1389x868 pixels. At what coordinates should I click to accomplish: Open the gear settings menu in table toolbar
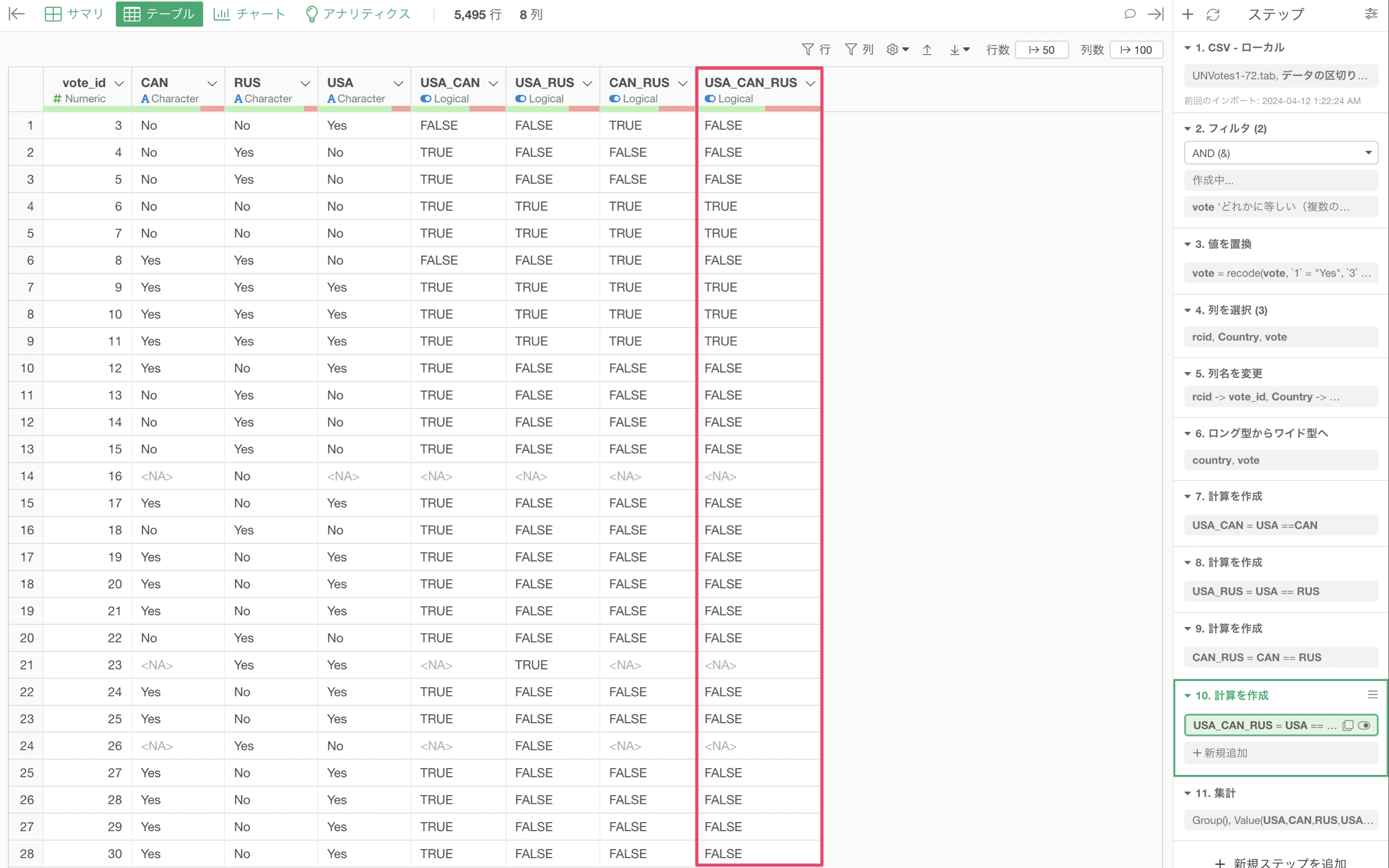point(897,49)
